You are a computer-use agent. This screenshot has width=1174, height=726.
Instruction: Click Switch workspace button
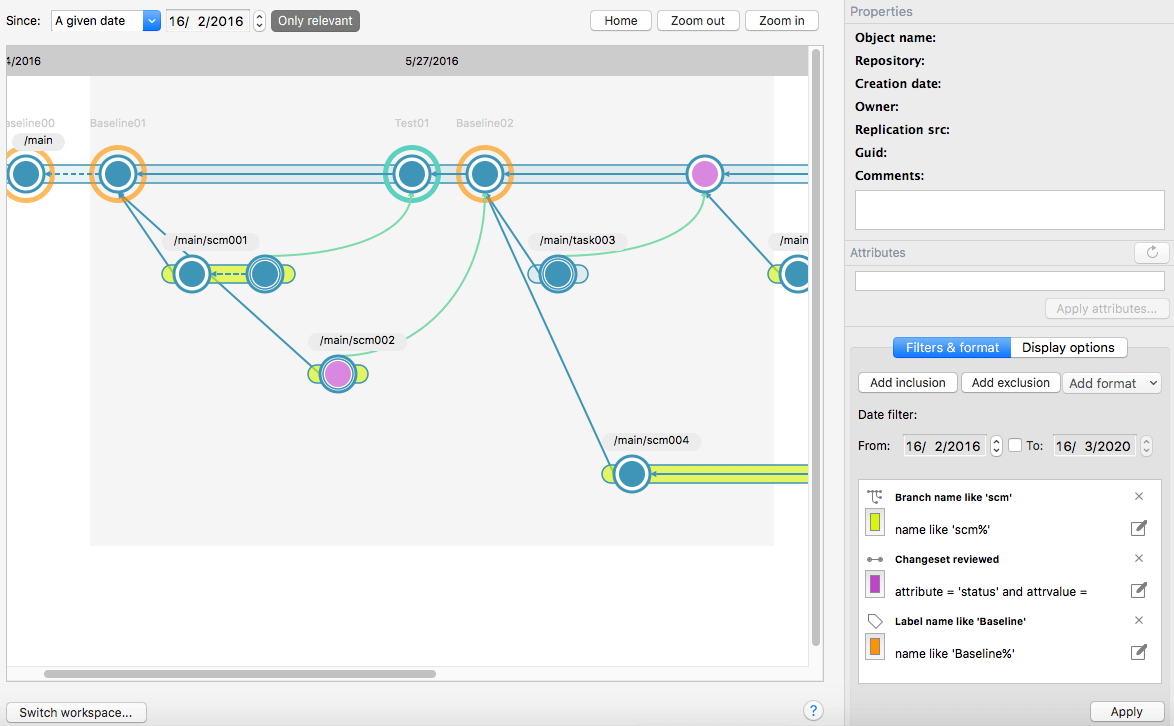point(76,713)
